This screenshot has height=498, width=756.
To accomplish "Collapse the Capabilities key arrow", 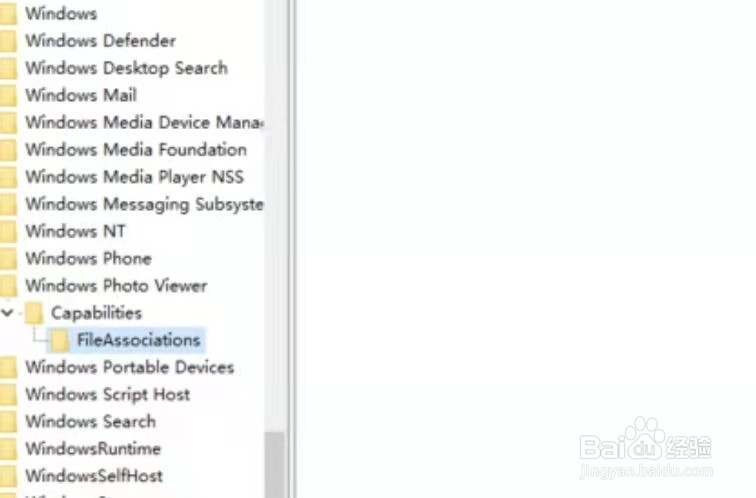I will click(7, 313).
